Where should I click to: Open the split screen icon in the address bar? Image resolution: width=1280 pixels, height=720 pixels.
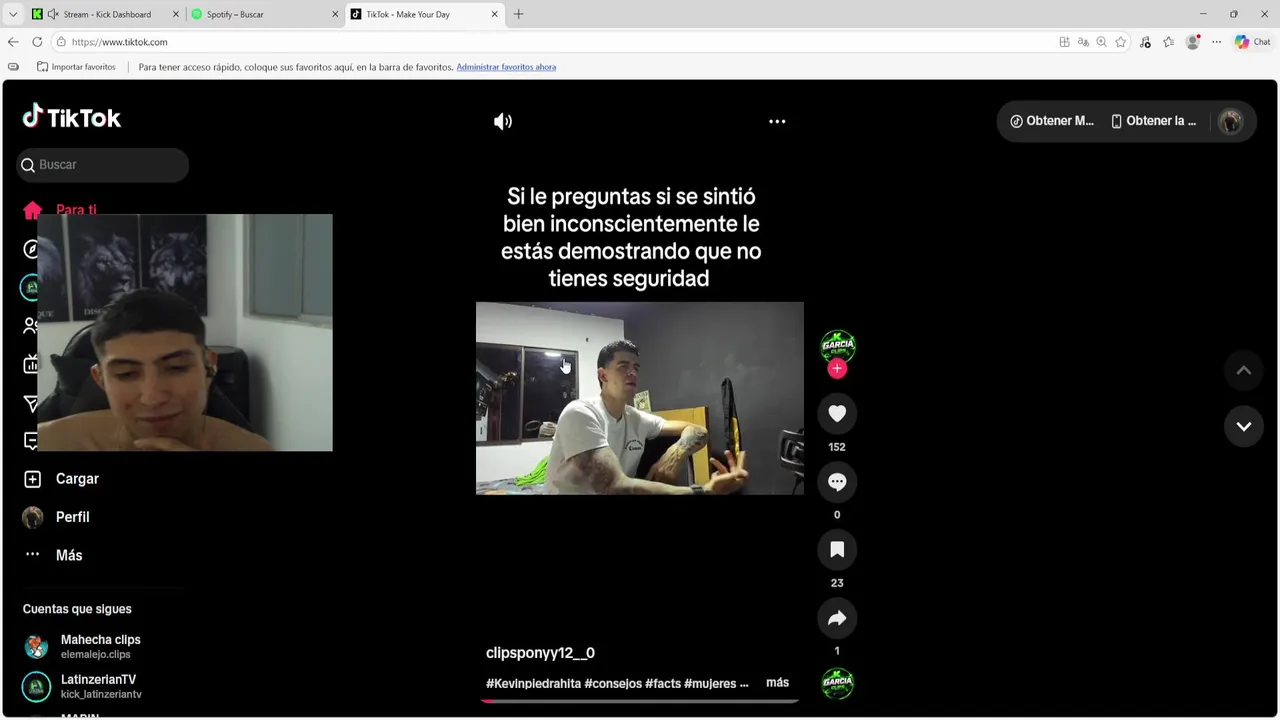pos(1064,42)
